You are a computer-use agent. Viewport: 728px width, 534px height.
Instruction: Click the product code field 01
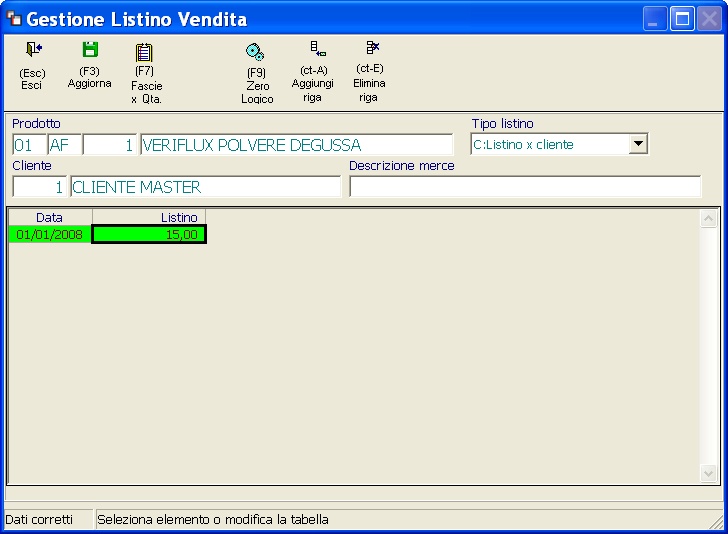click(x=29, y=145)
